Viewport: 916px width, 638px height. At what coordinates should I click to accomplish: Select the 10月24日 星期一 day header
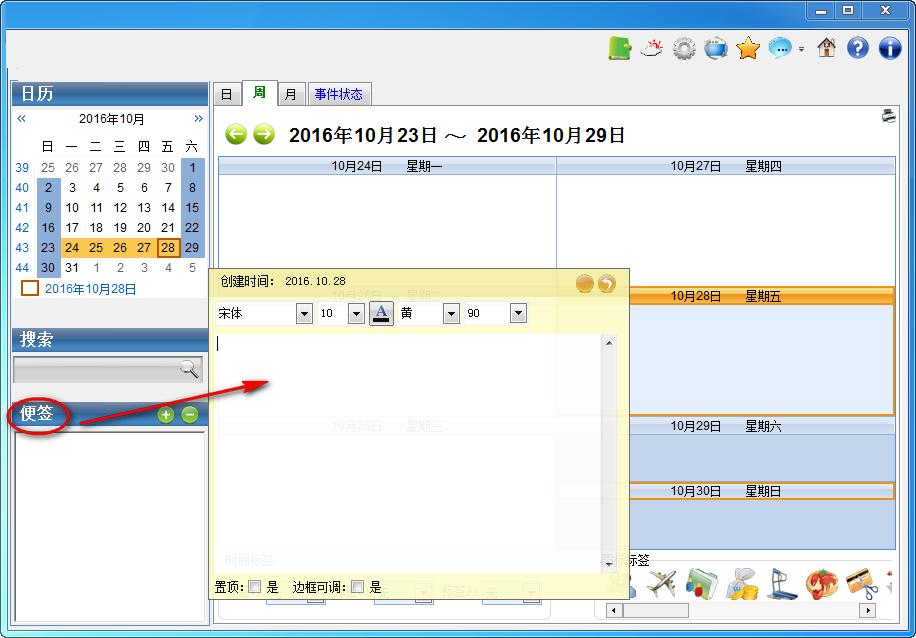tap(387, 167)
